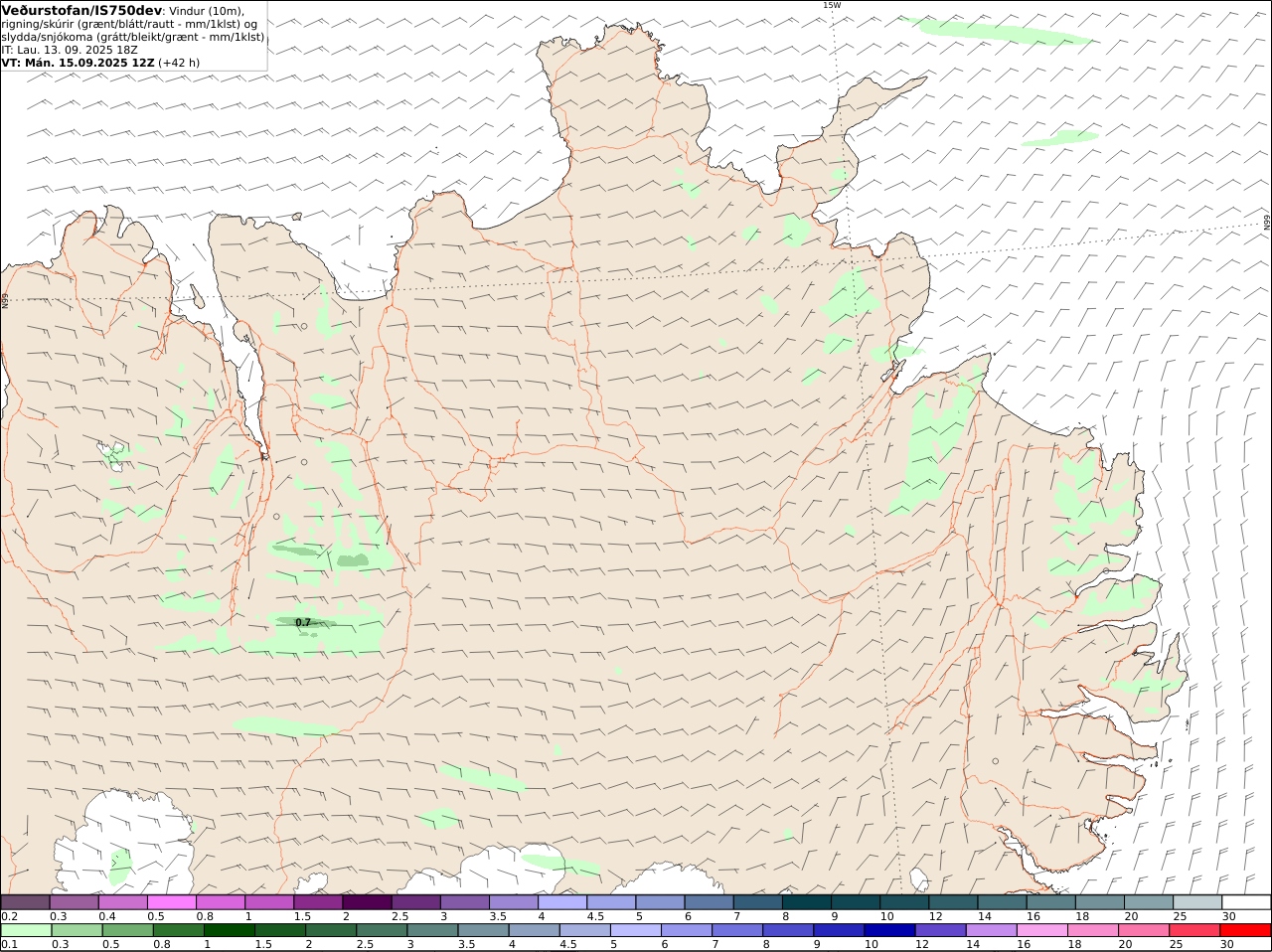Image resolution: width=1272 pixels, height=952 pixels.
Task: Click the bottom-row legend label 16
Action: [x=1024, y=945]
